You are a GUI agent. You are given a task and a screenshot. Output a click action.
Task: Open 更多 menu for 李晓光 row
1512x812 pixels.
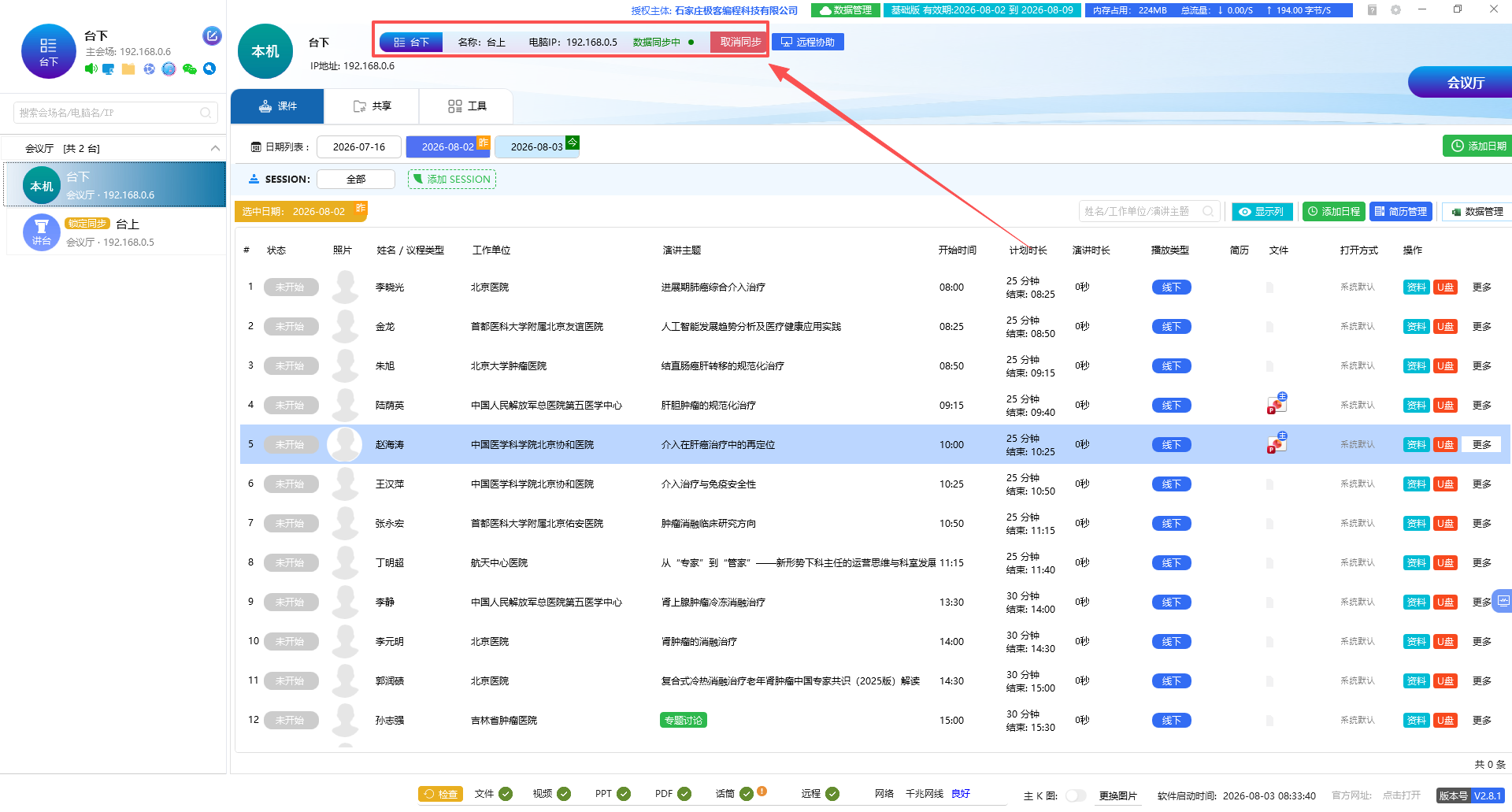[x=1481, y=287]
